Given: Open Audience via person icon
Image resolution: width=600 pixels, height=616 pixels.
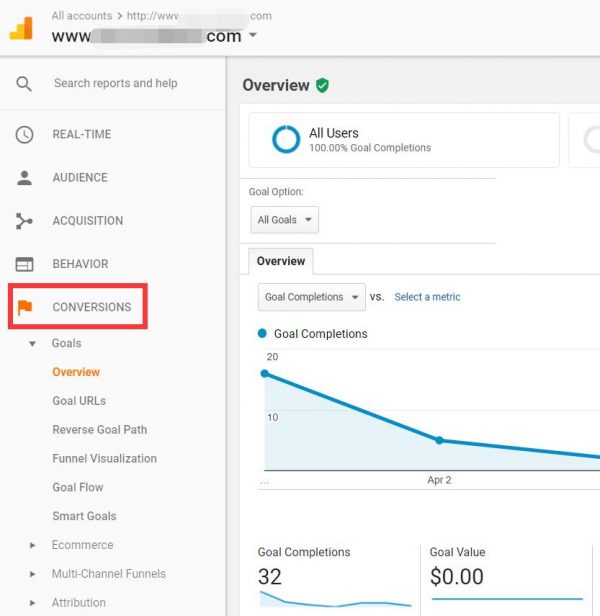Looking at the screenshot, I should pyautogui.click(x=24, y=178).
